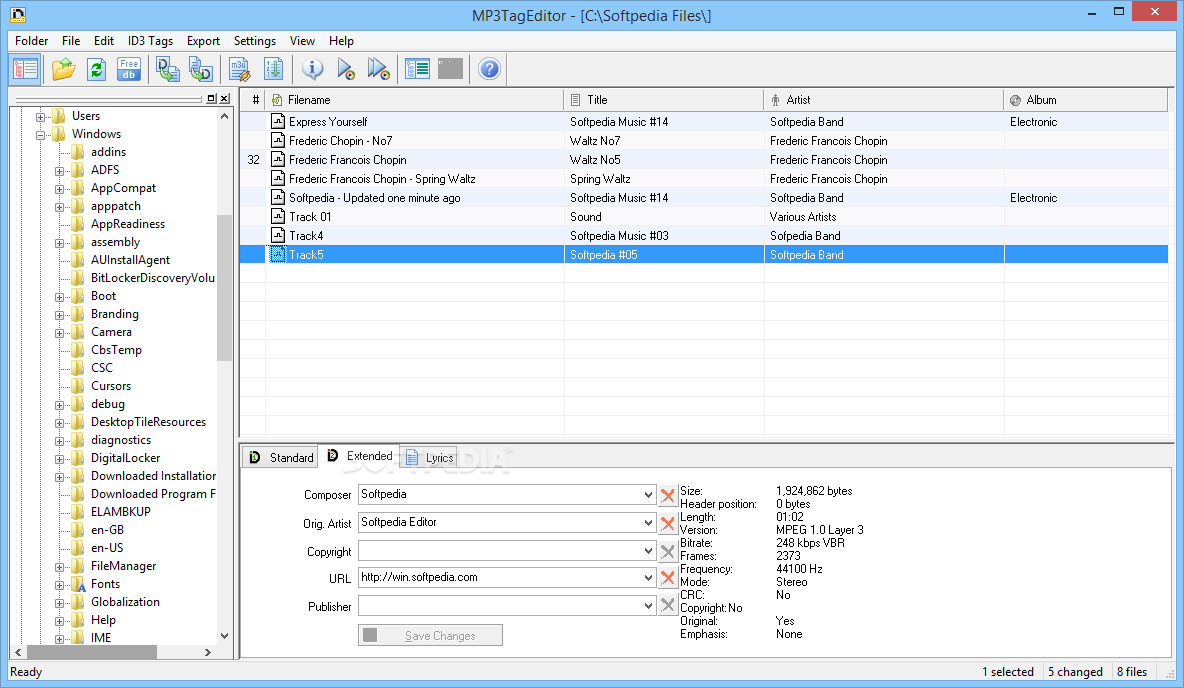Open the Publisher dropdown arrow
Screen dimensions: 1184x688
coord(648,606)
